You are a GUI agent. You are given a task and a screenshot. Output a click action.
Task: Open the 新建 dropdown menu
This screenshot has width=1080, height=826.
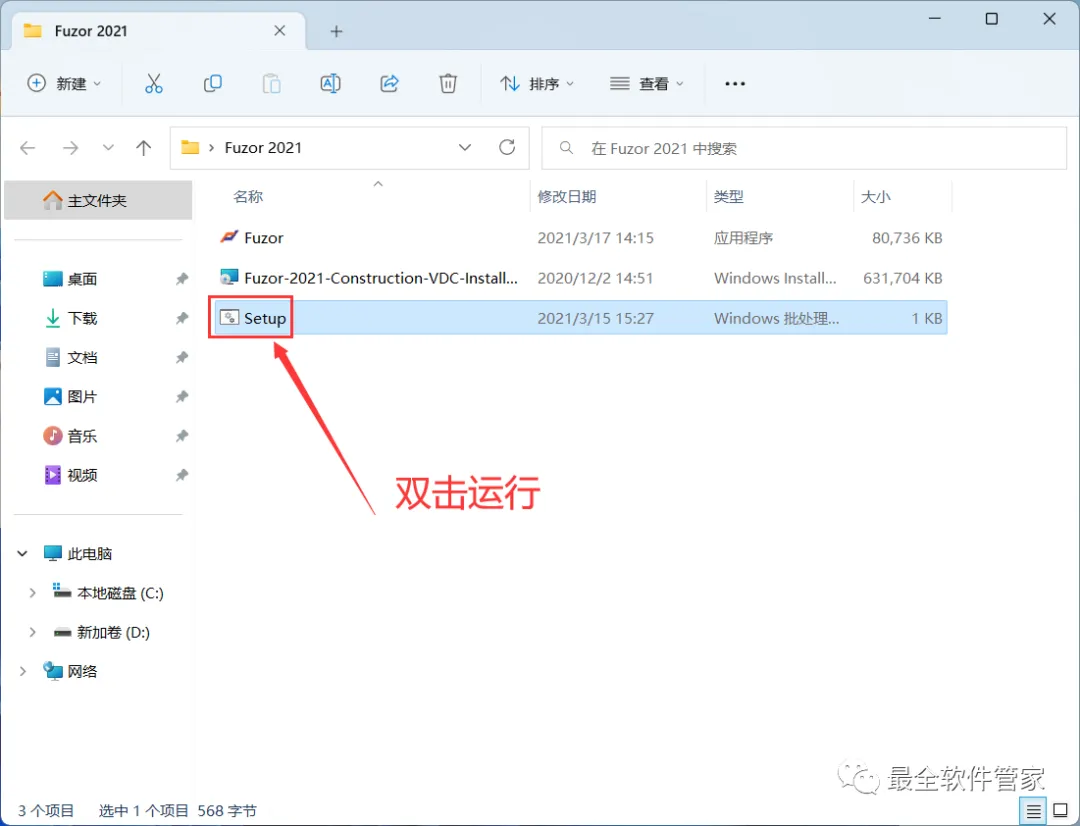pyautogui.click(x=64, y=83)
